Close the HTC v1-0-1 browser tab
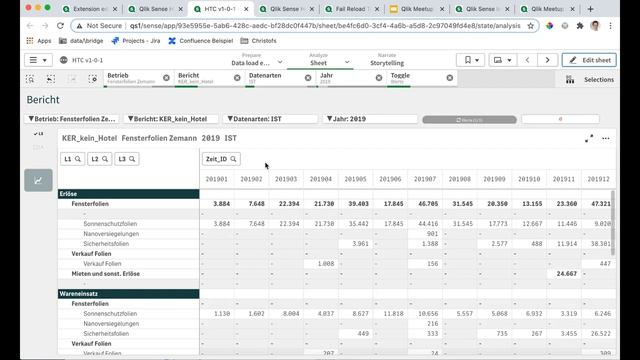Screen dimensions: 640x360 click(x=246, y=9)
